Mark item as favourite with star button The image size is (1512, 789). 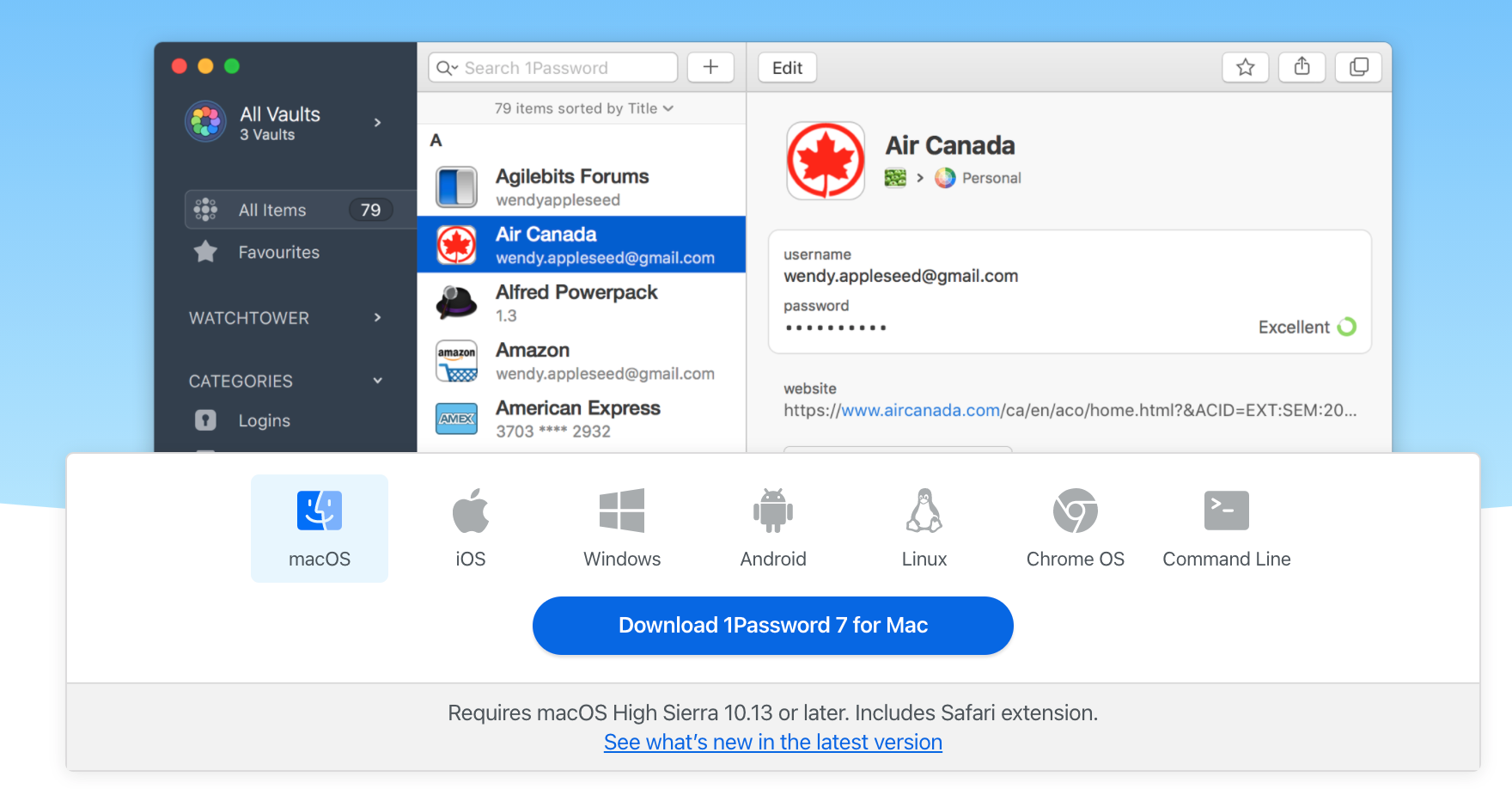coord(1246,67)
